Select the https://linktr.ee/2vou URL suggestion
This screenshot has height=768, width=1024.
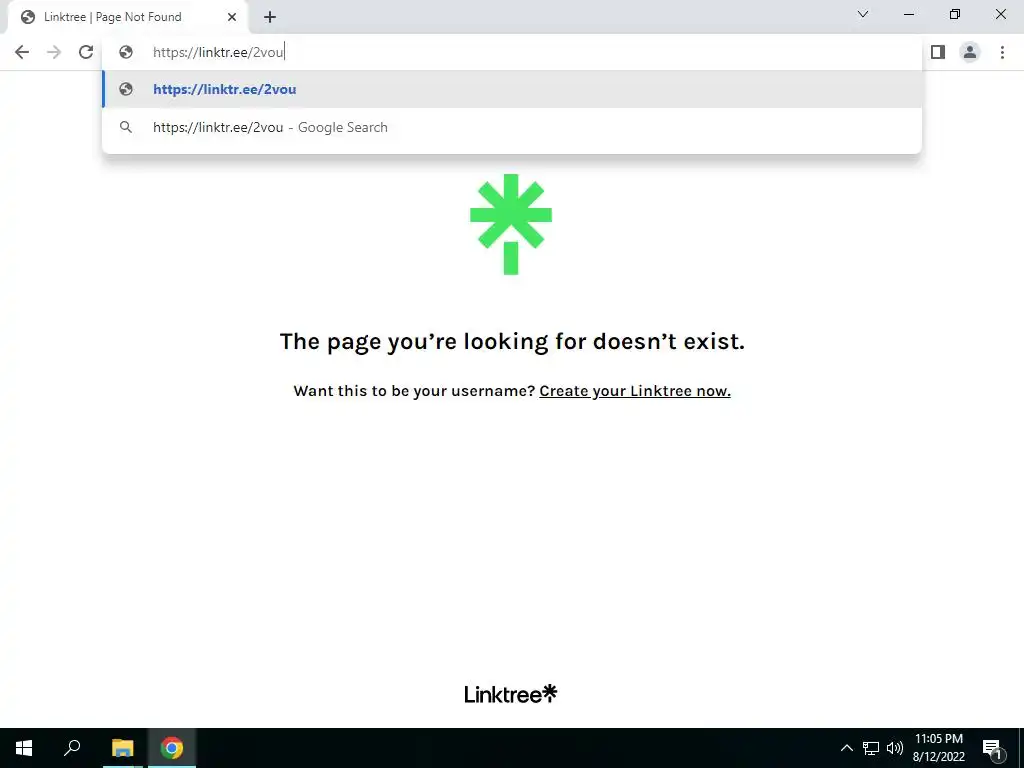point(512,89)
